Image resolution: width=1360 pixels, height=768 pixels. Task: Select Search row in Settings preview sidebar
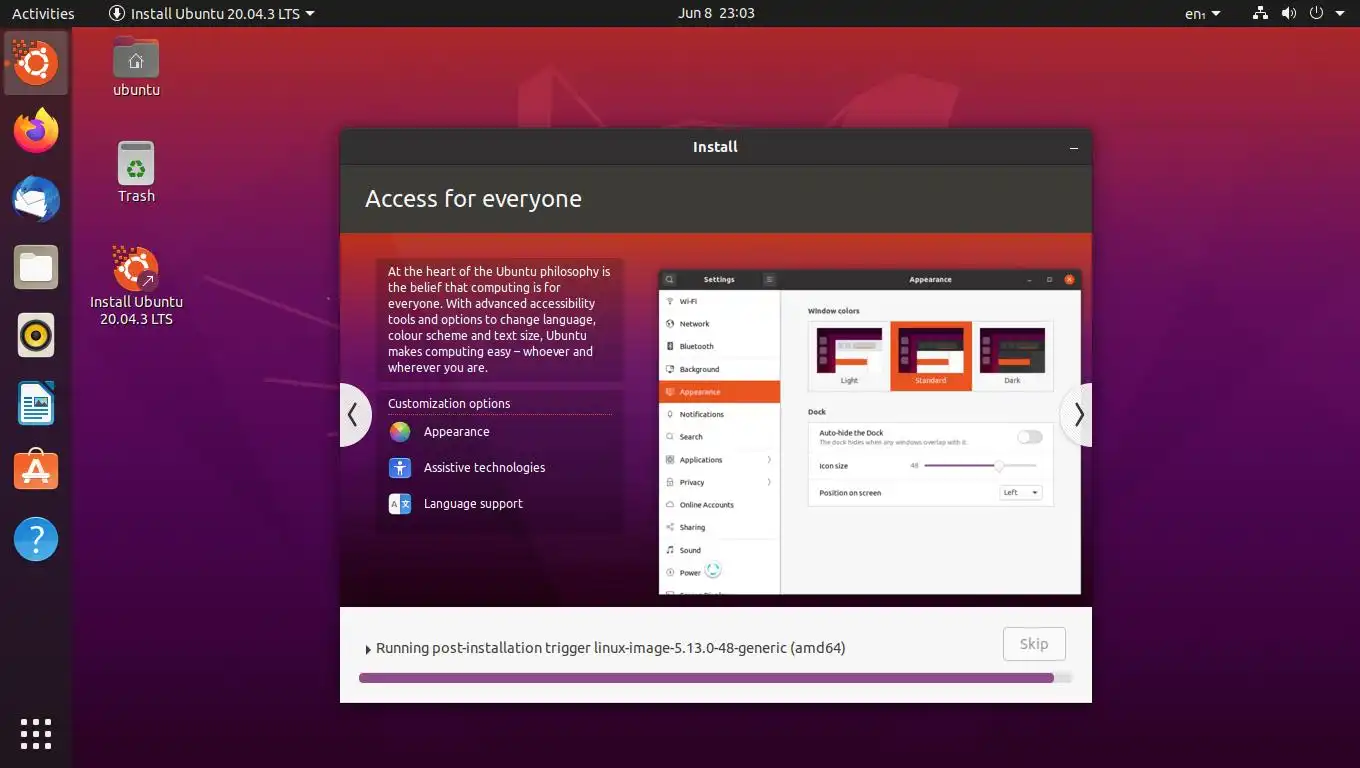719,437
